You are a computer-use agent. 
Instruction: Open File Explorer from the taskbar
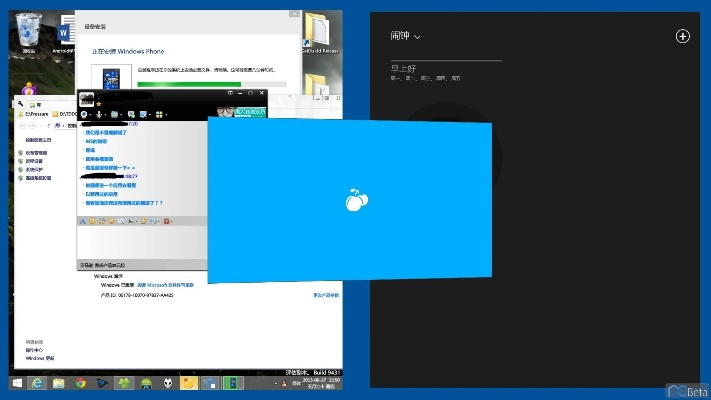59,382
